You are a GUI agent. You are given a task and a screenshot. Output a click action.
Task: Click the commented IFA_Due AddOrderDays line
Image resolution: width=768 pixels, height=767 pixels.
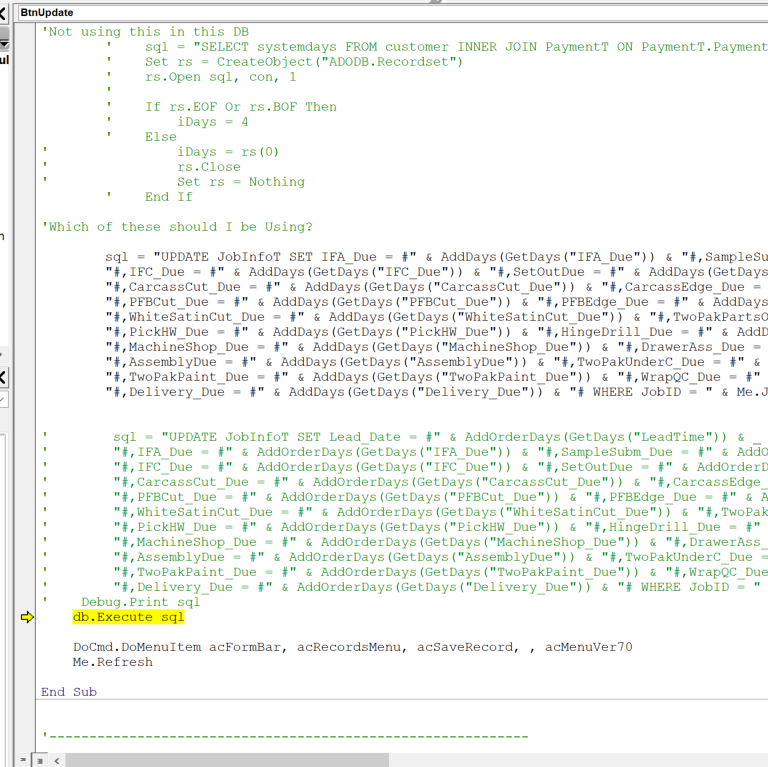coord(440,452)
